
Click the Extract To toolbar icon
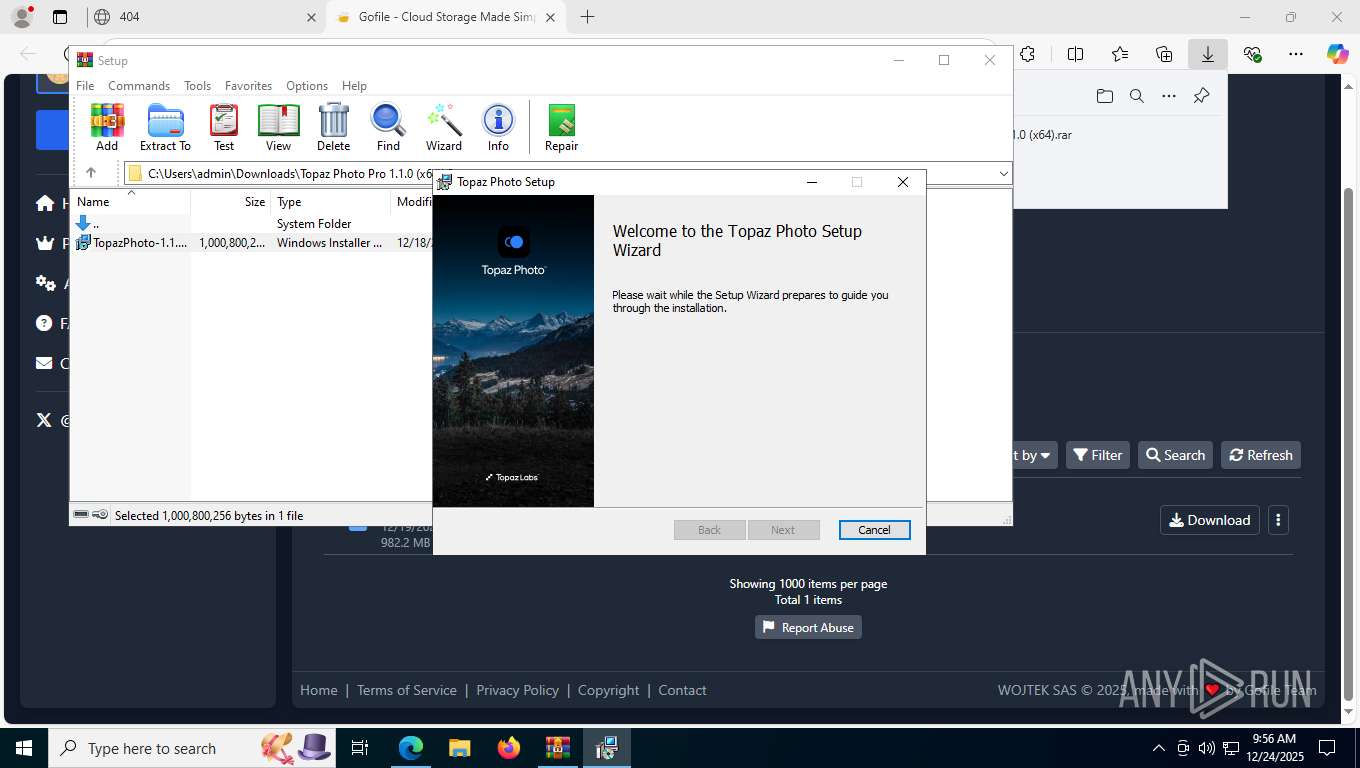point(165,127)
